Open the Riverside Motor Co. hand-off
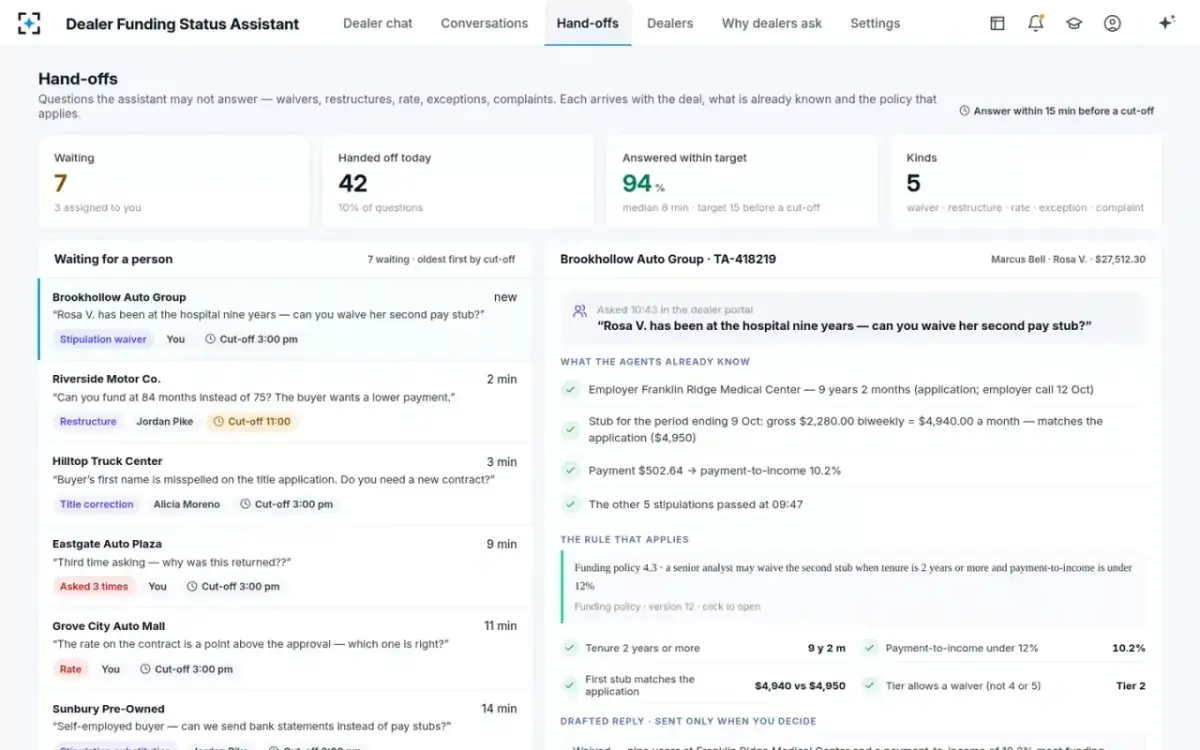The height and width of the screenshot is (750, 1200). (x=285, y=401)
